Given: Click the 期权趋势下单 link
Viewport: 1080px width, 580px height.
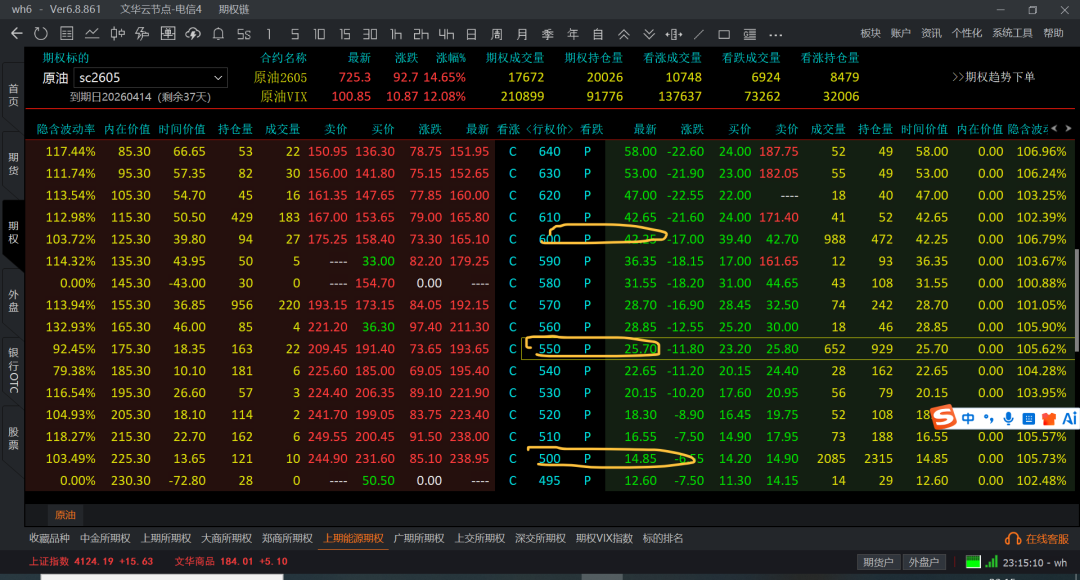Looking at the screenshot, I should (993, 77).
